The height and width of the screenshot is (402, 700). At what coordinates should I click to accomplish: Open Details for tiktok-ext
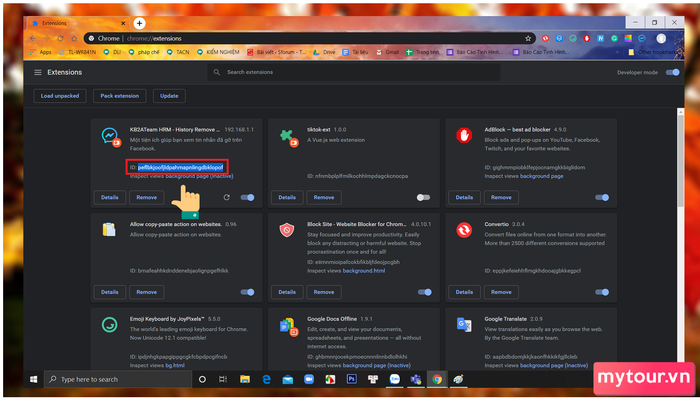[287, 197]
